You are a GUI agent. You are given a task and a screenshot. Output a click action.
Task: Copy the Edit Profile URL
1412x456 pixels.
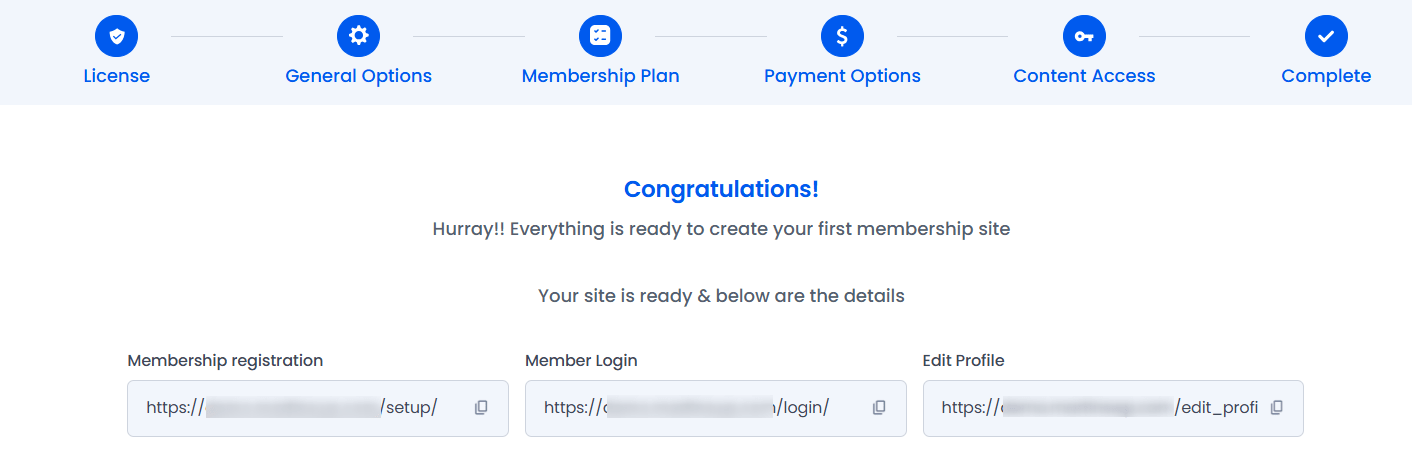1277,408
